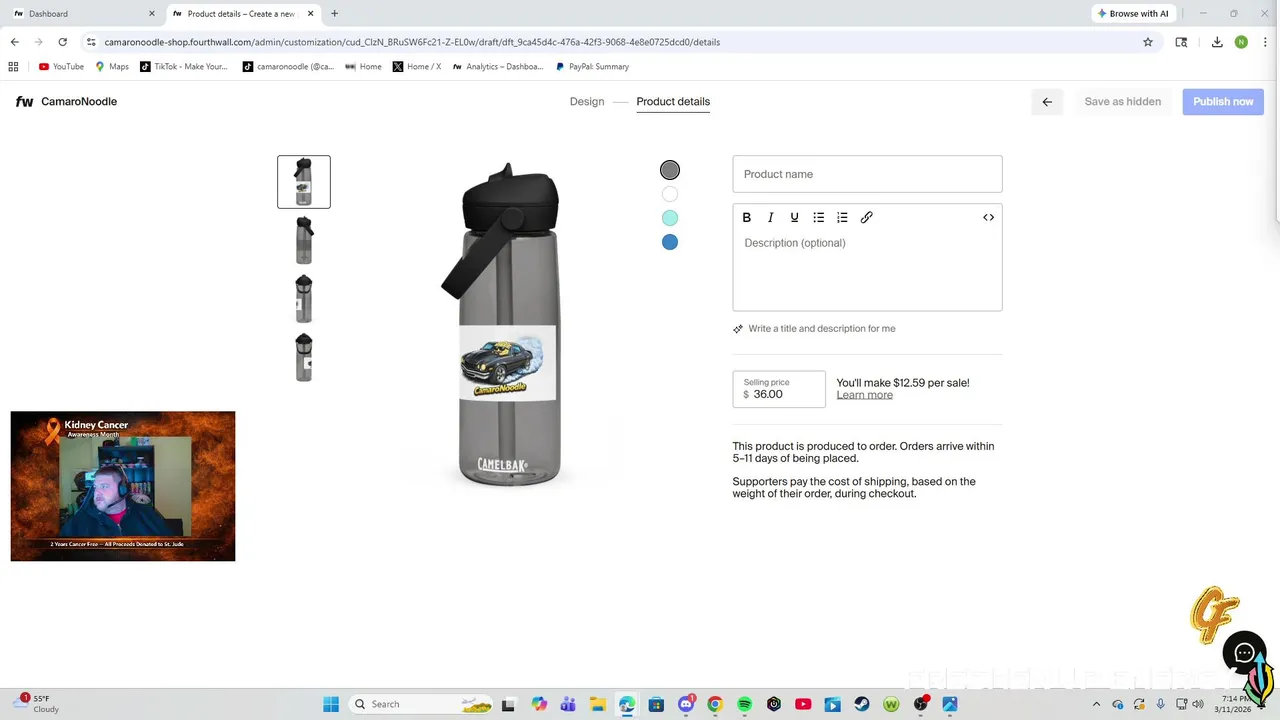Open the Analytics – Dashboard bookmark
The height and width of the screenshot is (720, 1280).
pos(497,67)
